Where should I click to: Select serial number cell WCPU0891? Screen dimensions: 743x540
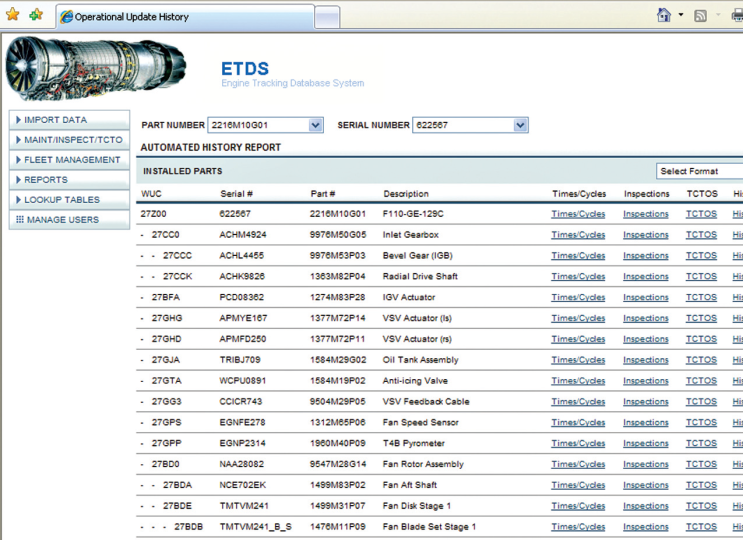click(243, 381)
